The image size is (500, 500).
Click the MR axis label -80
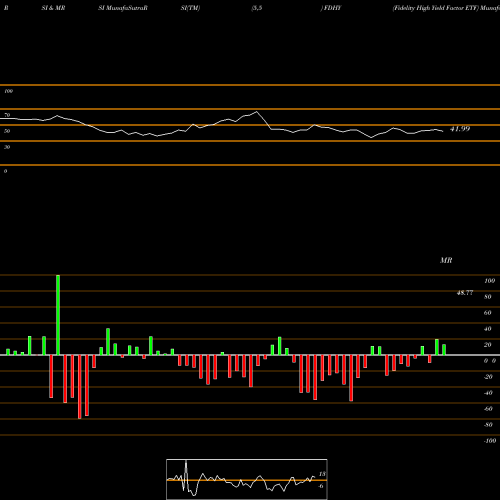[488, 425]
